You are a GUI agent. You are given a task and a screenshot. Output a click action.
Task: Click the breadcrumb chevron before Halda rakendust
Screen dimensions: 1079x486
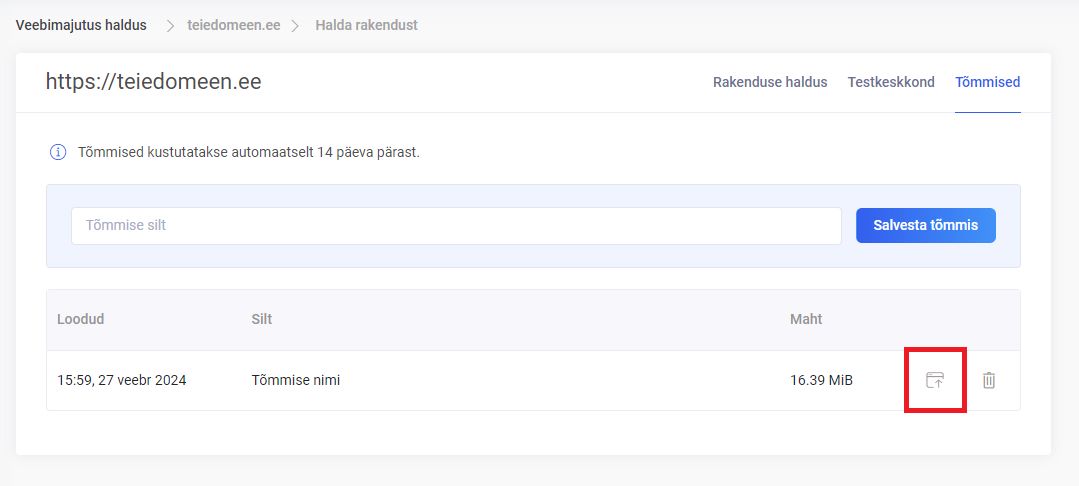click(x=296, y=25)
